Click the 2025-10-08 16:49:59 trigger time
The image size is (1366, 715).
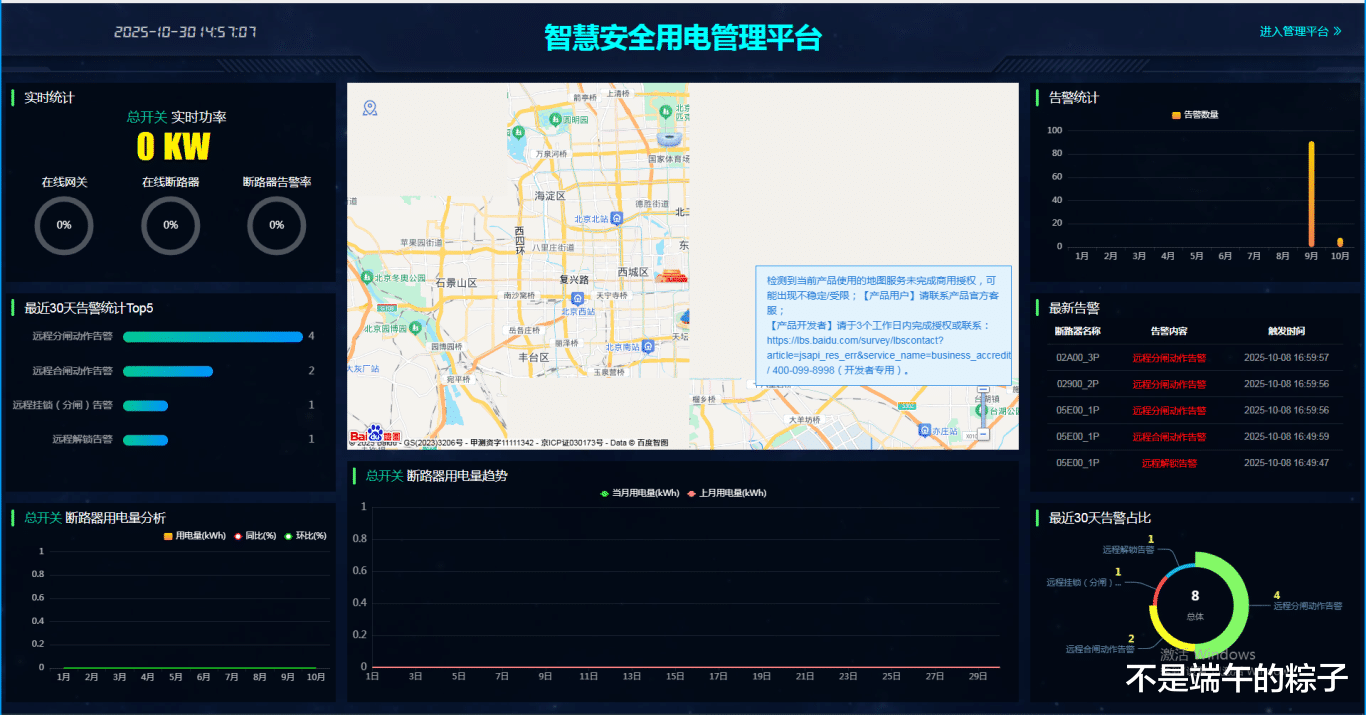coord(1286,436)
